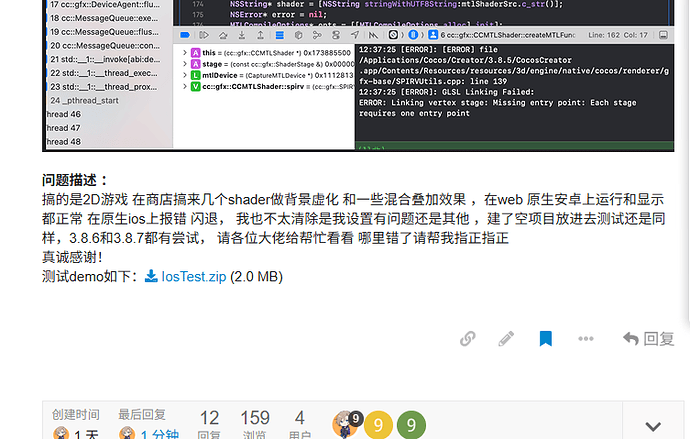Copy the post share link icon

tap(467, 339)
